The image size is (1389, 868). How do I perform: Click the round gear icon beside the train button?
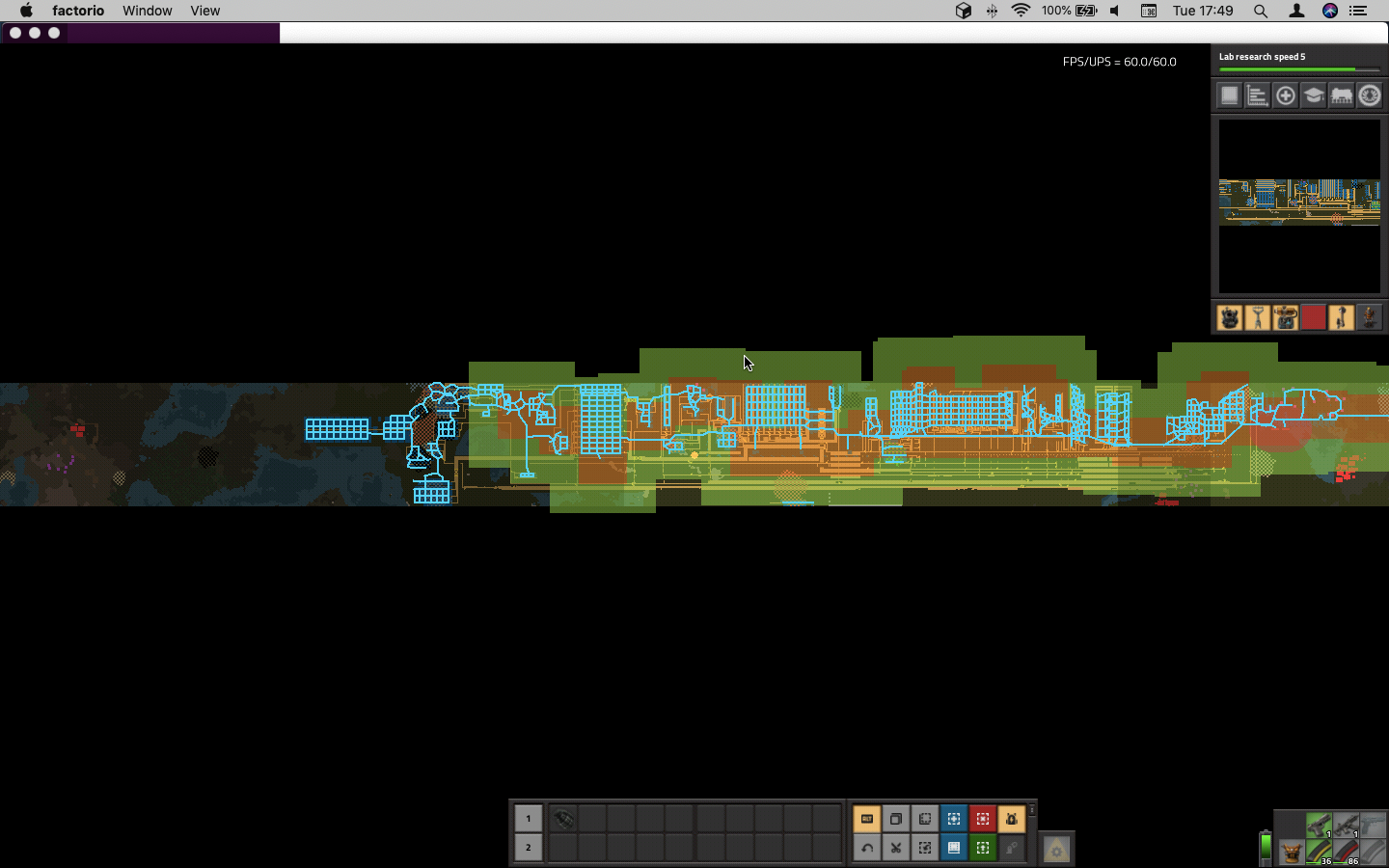pyautogui.click(x=1369, y=95)
